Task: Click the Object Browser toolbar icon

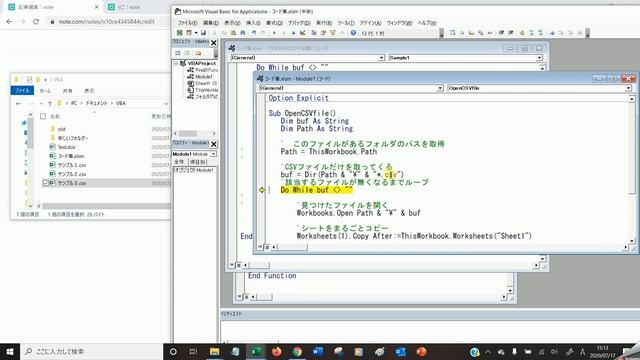Action: (333, 33)
